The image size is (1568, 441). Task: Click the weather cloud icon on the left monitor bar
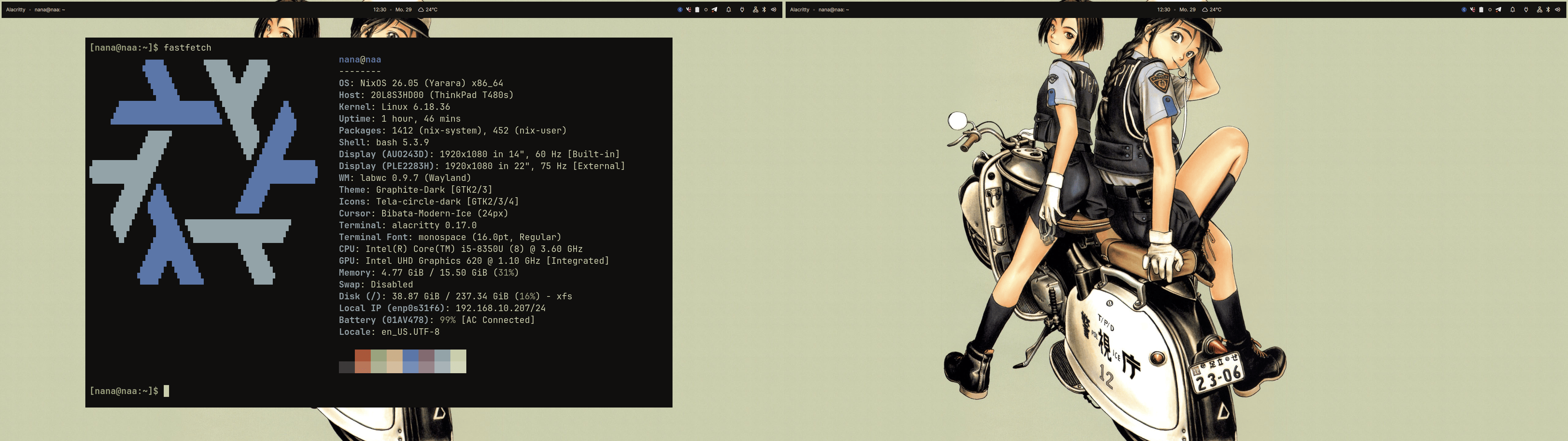pos(421,10)
